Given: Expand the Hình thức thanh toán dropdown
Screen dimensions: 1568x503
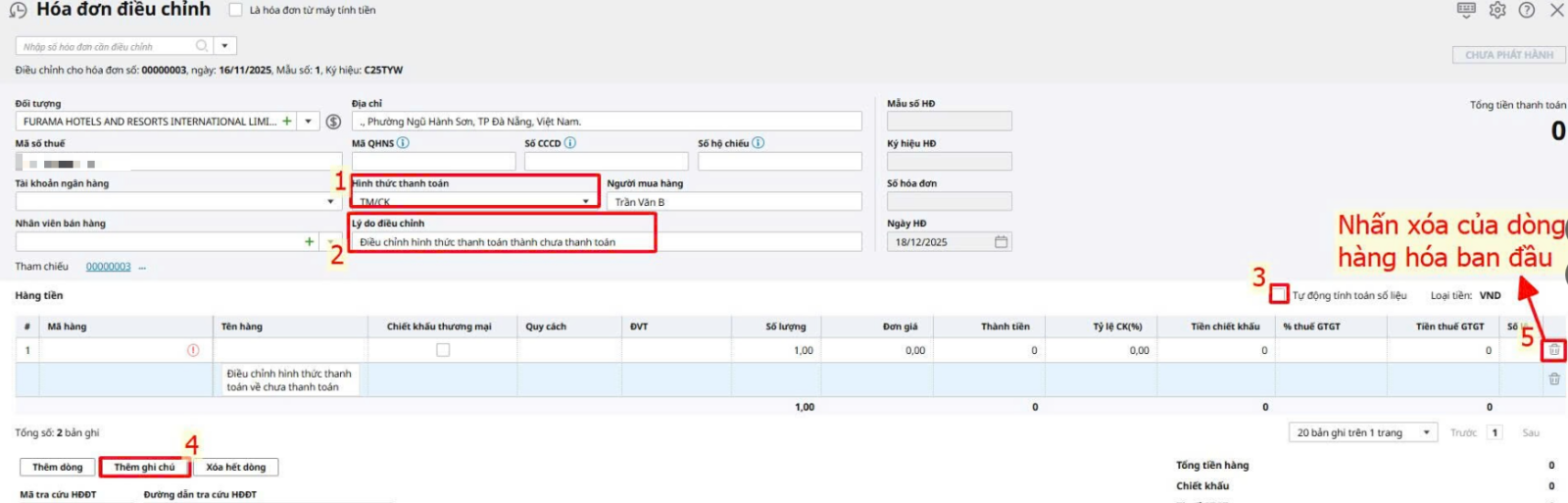Looking at the screenshot, I should coord(586,201).
